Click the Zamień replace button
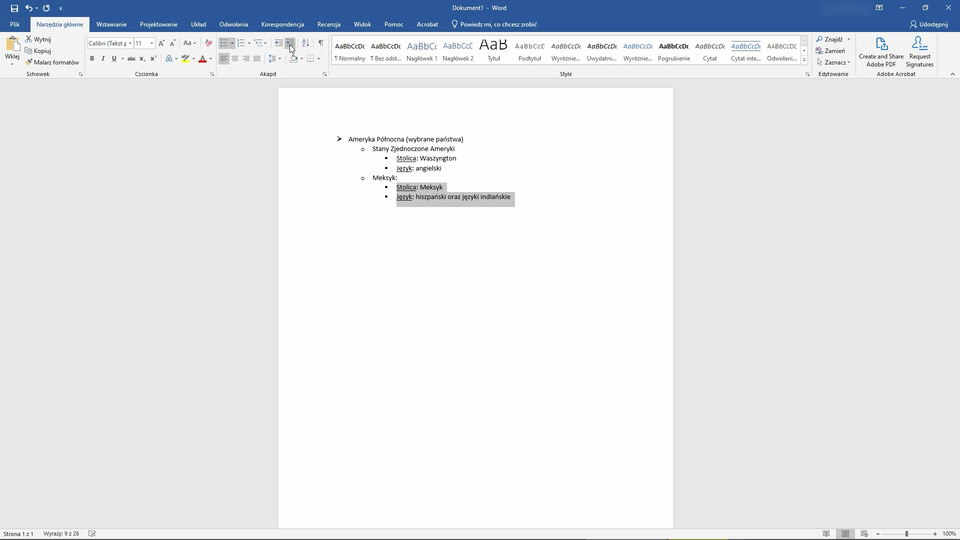The height and width of the screenshot is (540, 960). (x=833, y=51)
